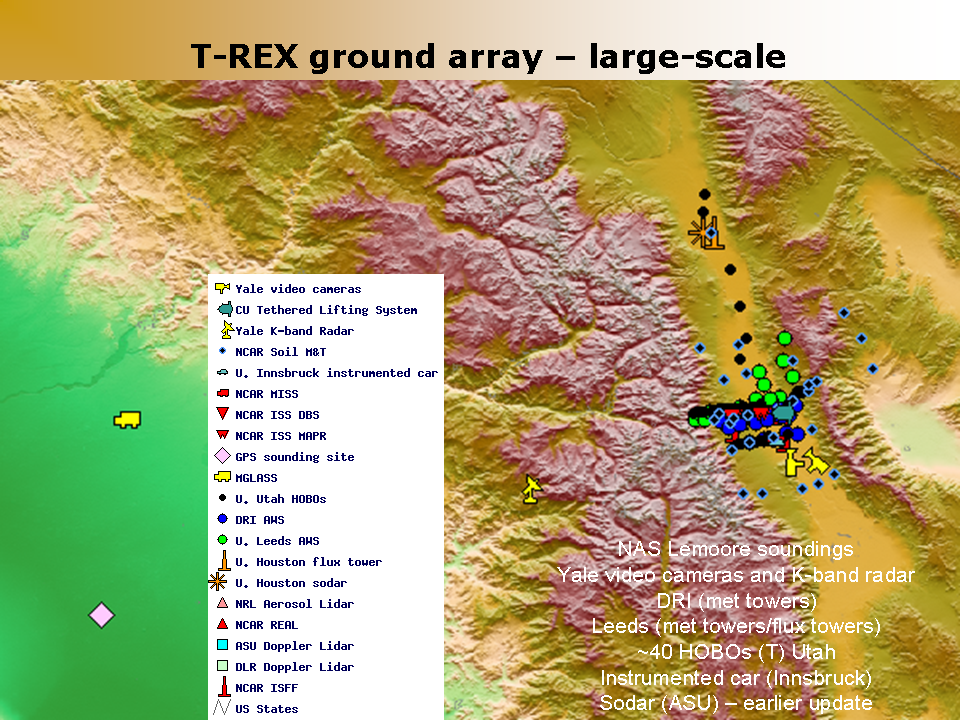Select the 'Yale video cameras and K-band radar' caption
This screenshot has height=720, width=960.
(735, 576)
